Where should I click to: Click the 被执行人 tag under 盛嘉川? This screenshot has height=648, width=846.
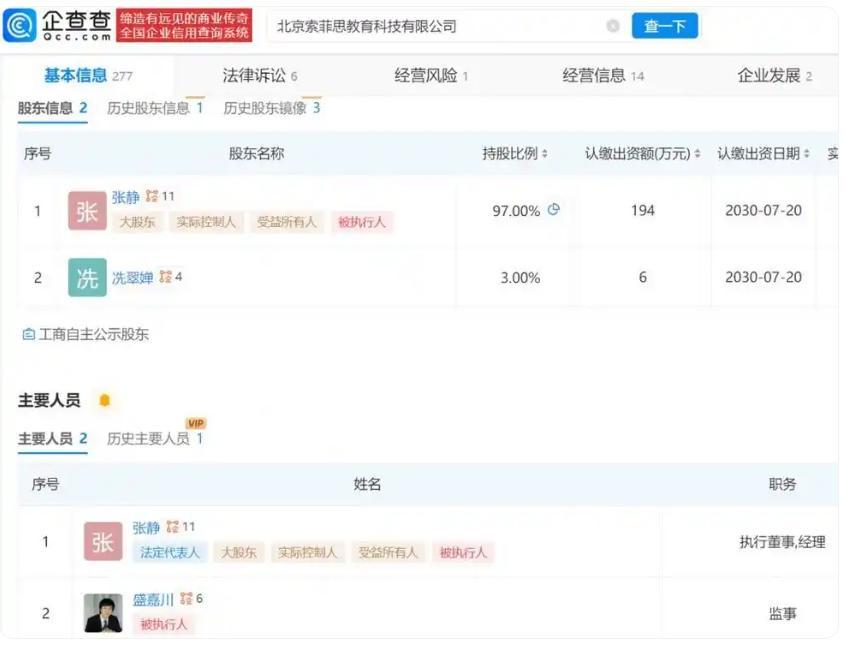click(163, 624)
